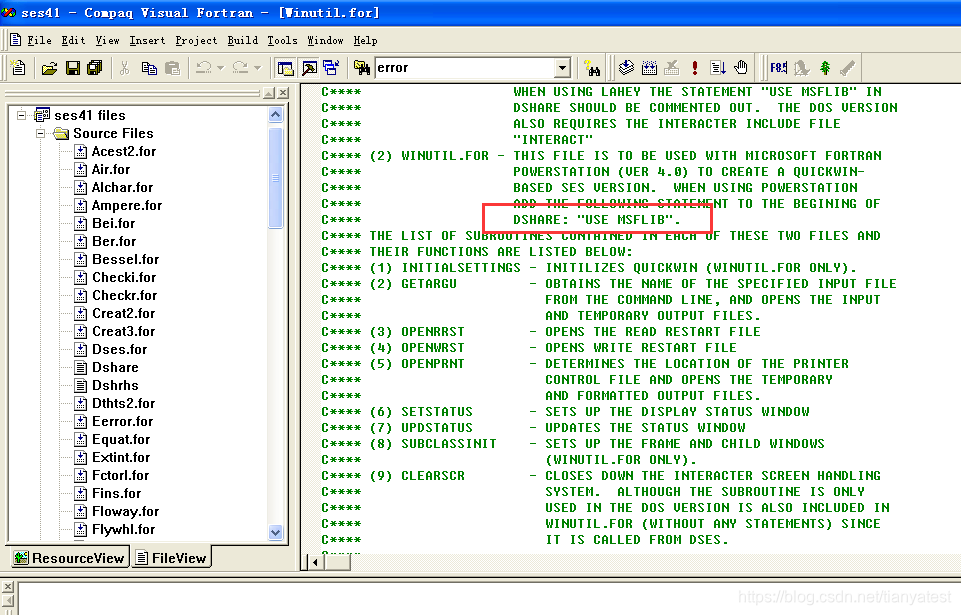This screenshot has width=961, height=615.
Task: Toggle the Workspace pane icon
Action: tap(286, 68)
